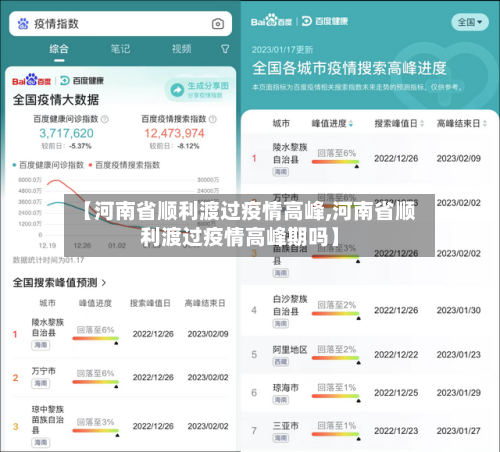Click 海南 tag under 琼海市
The height and width of the screenshot is (452, 500).
pyautogui.click(x=281, y=400)
